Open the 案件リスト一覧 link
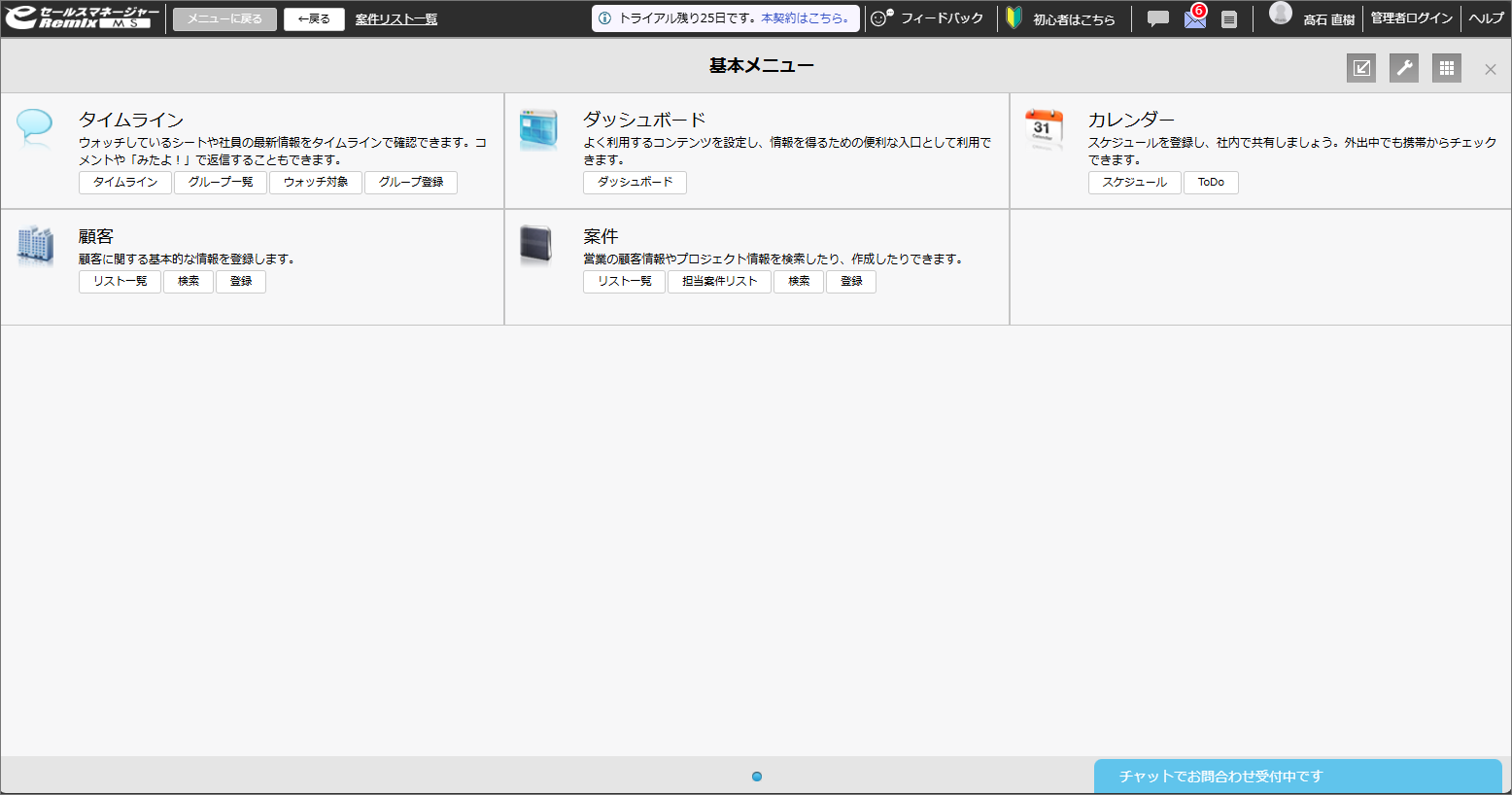The height and width of the screenshot is (795, 1512). pyautogui.click(x=396, y=19)
